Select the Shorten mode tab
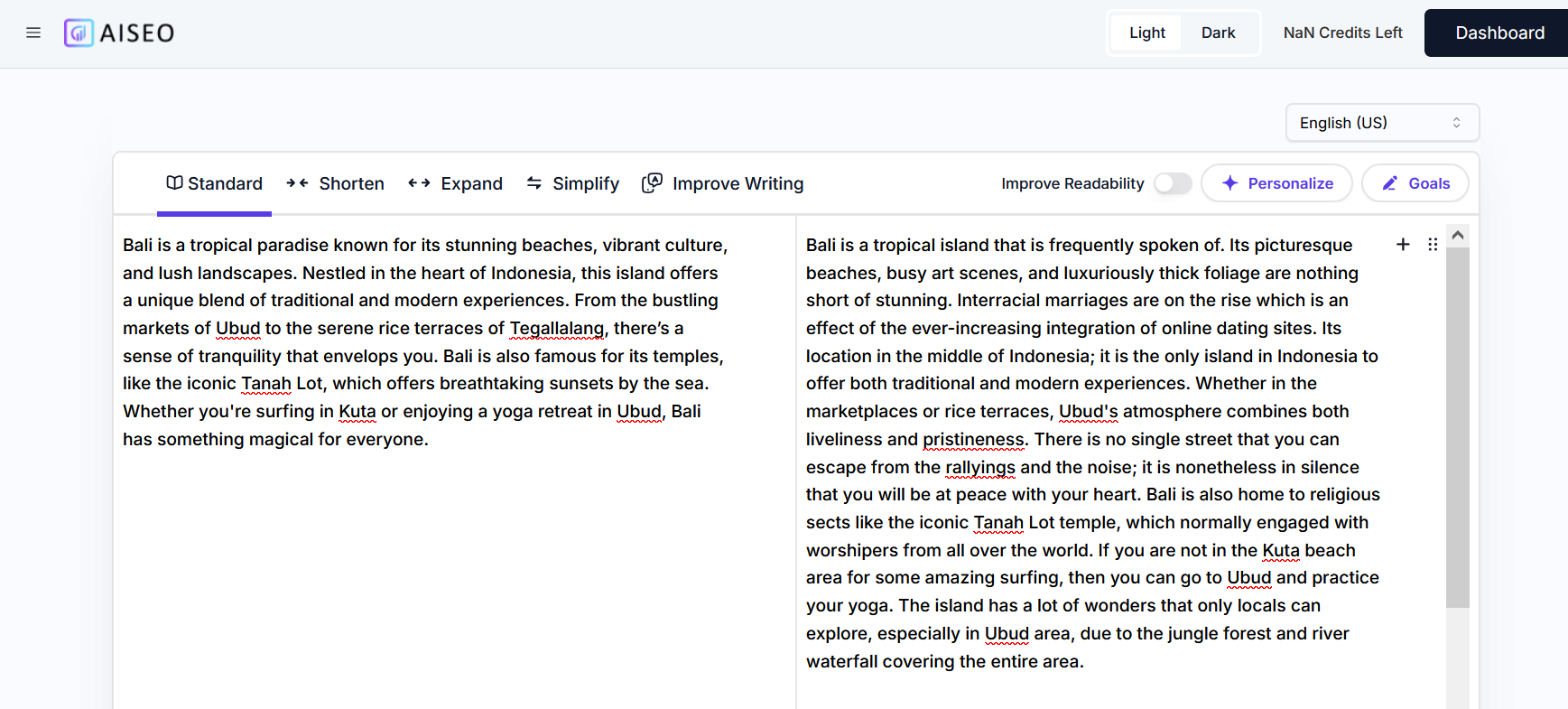The height and width of the screenshot is (709, 1568). point(335,183)
